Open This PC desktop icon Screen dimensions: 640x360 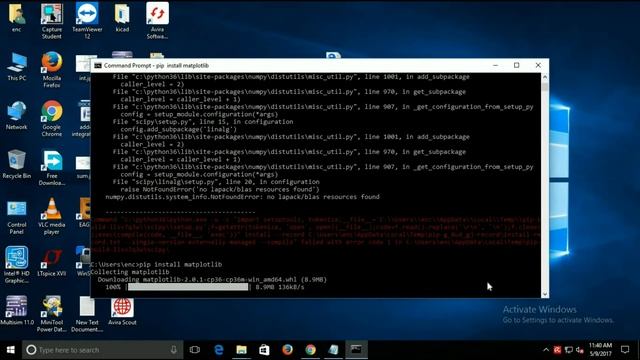click(x=17, y=67)
